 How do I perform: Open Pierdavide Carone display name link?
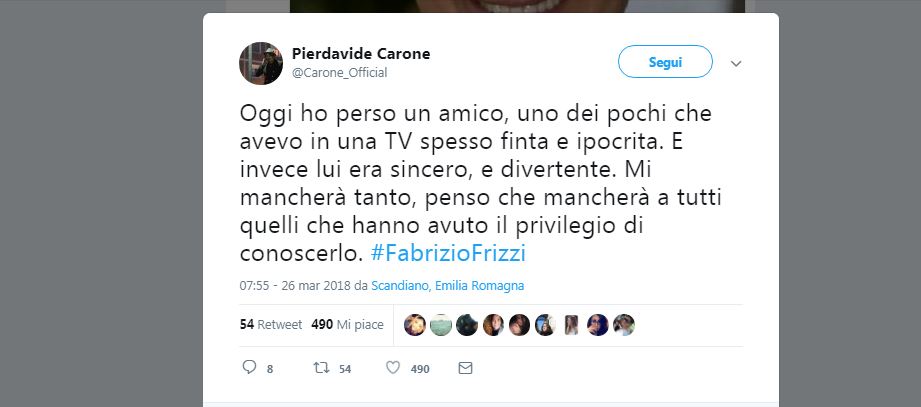point(361,54)
